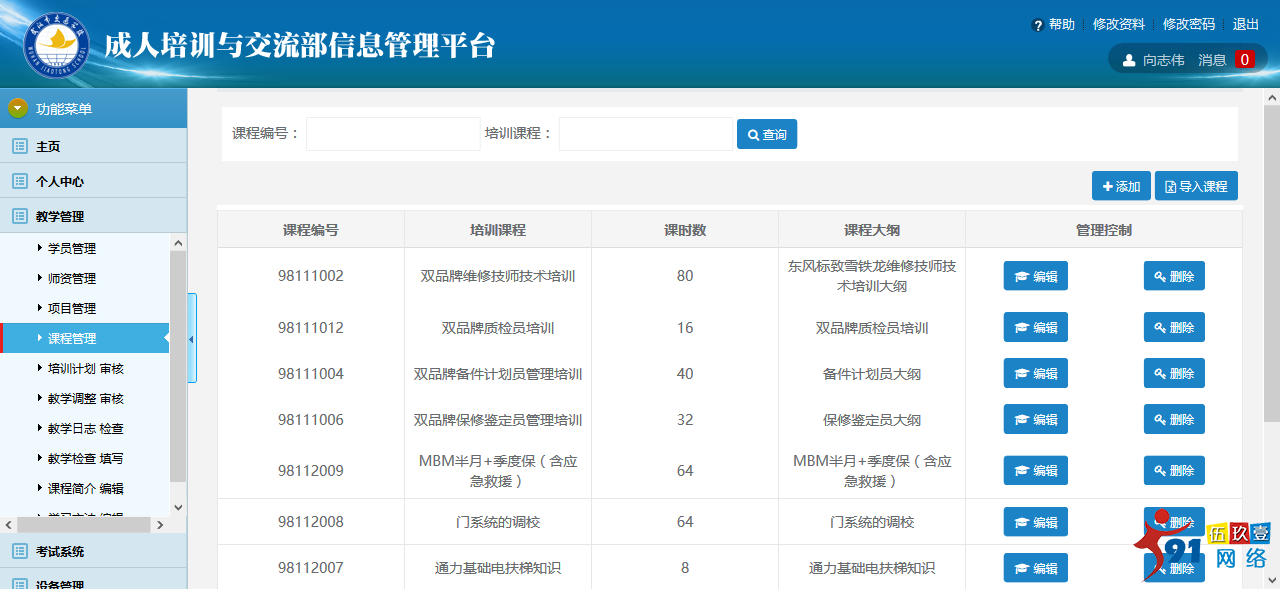Click the page vertical scrollbar down arrow
Viewport: 1280px width, 589px height.
point(1271,579)
